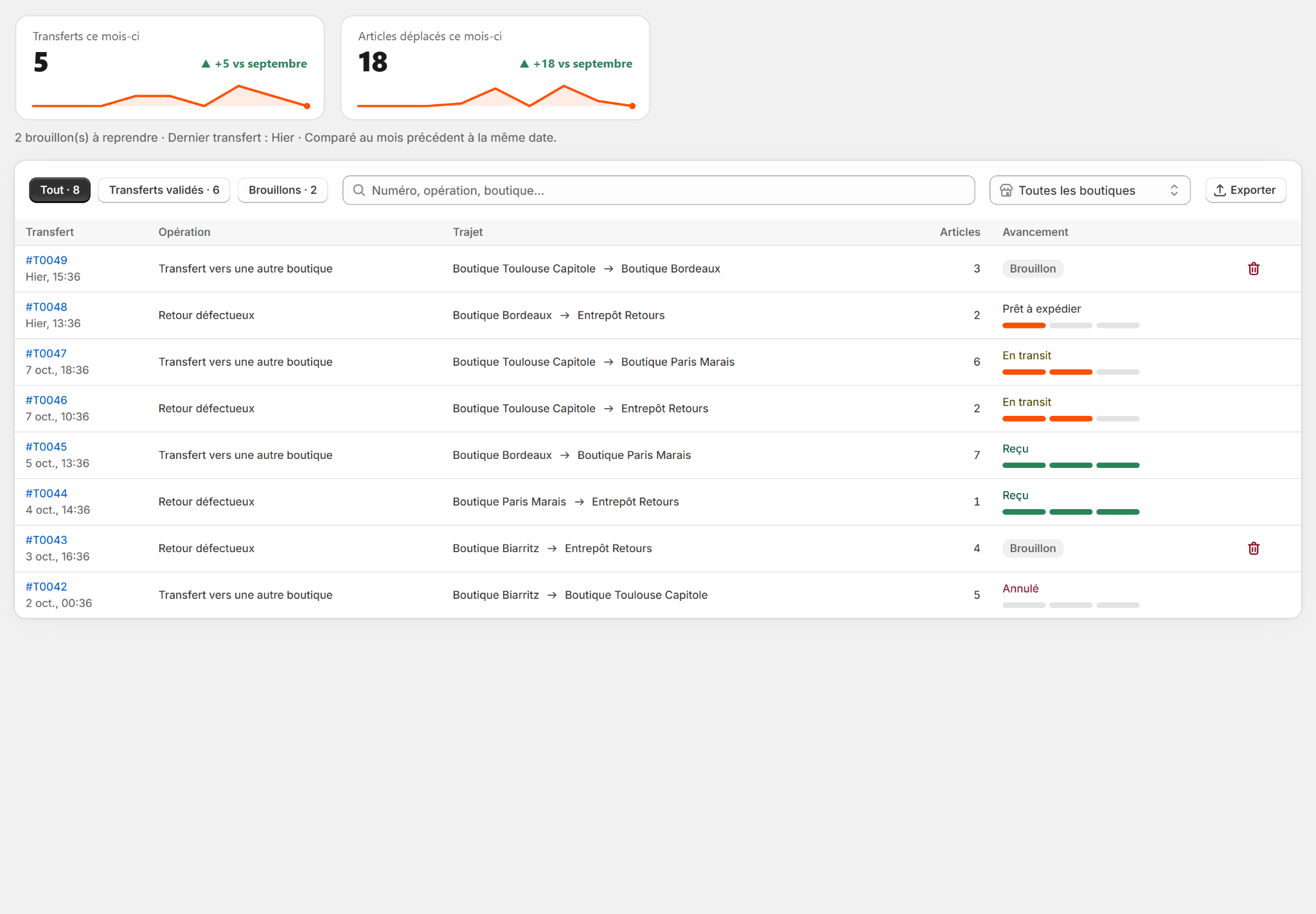The height and width of the screenshot is (914, 1316).
Task: Click the Brouillon badge on row #T0049
Action: tap(1033, 269)
